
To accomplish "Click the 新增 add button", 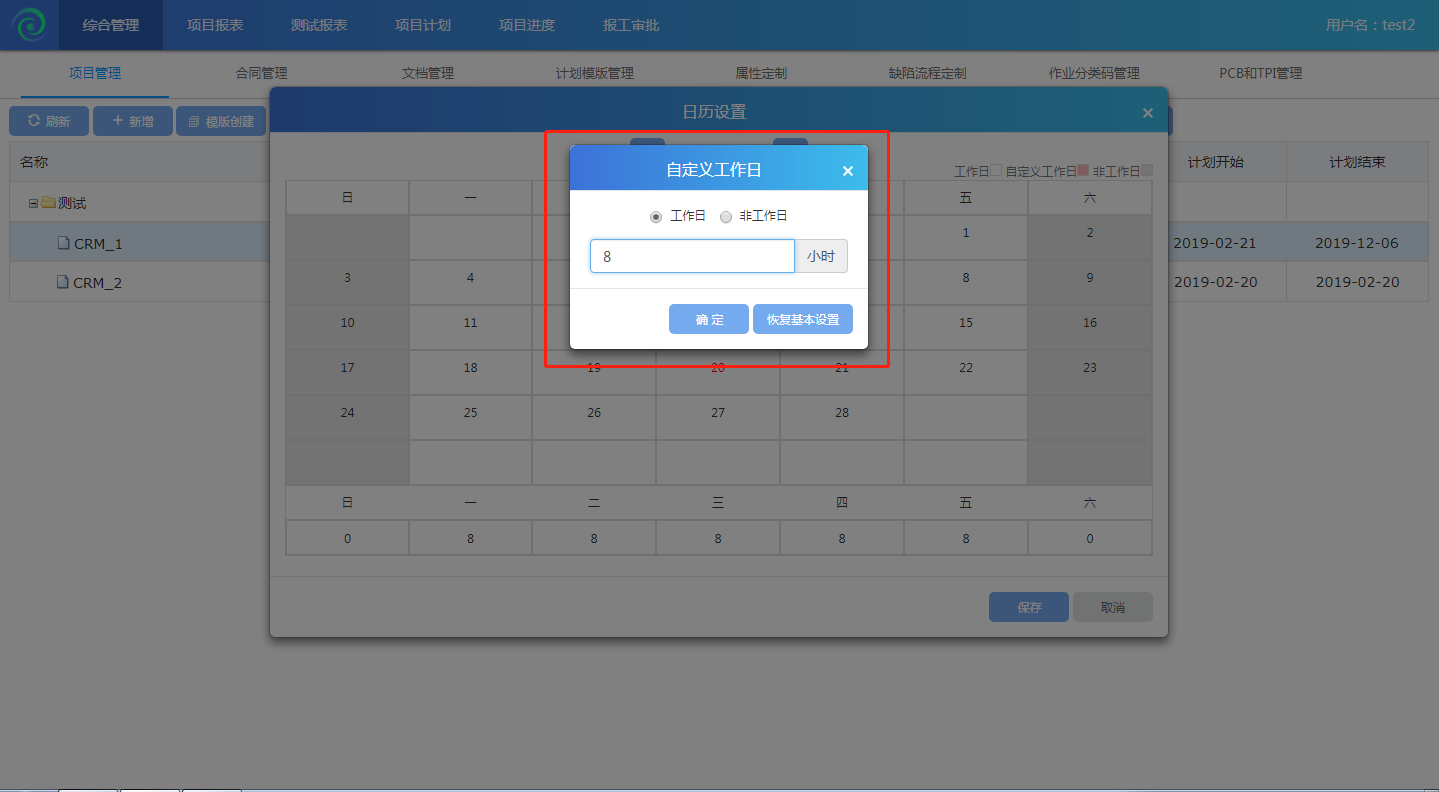I will (x=133, y=121).
